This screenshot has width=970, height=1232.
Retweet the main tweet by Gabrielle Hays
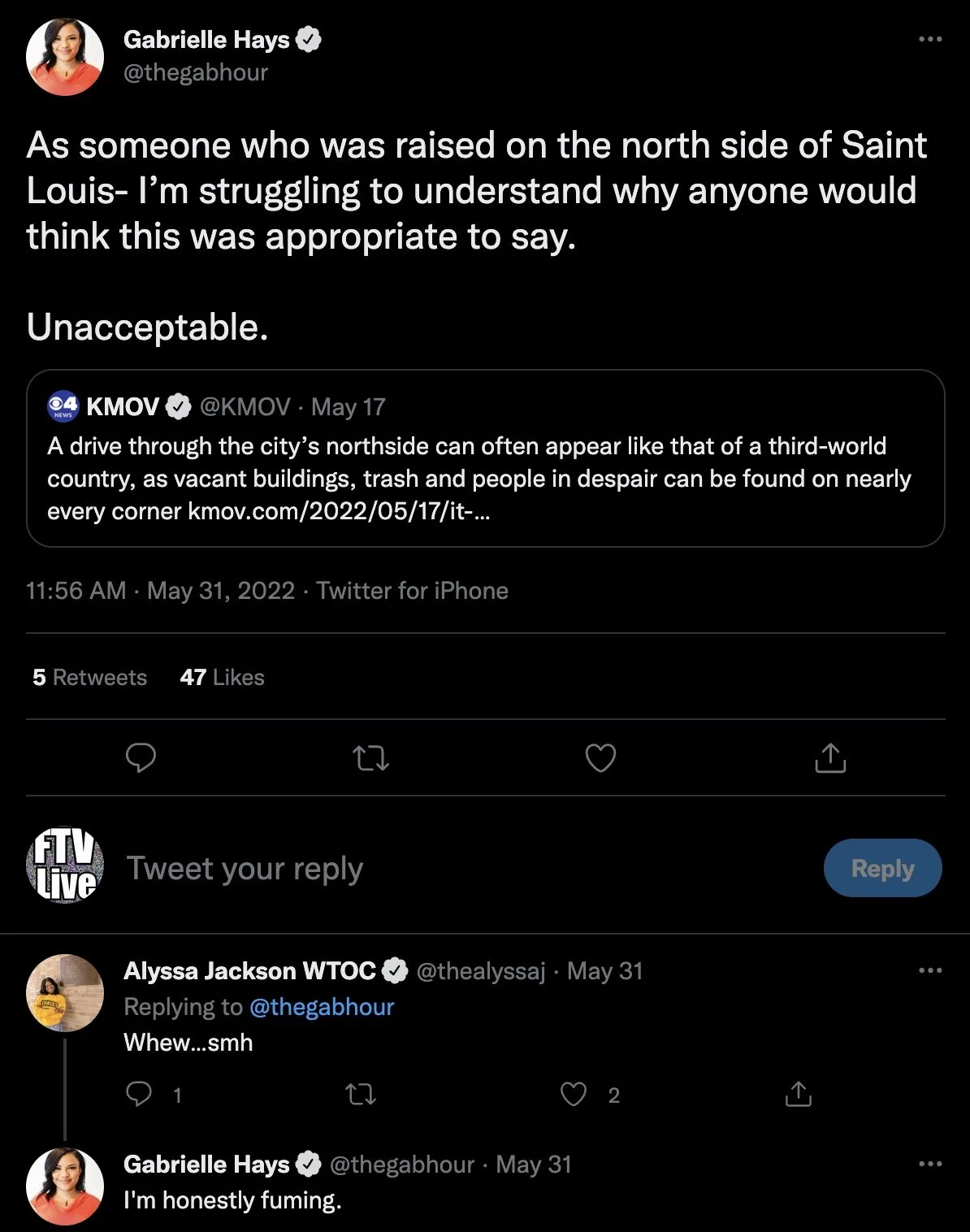pyautogui.click(x=371, y=758)
